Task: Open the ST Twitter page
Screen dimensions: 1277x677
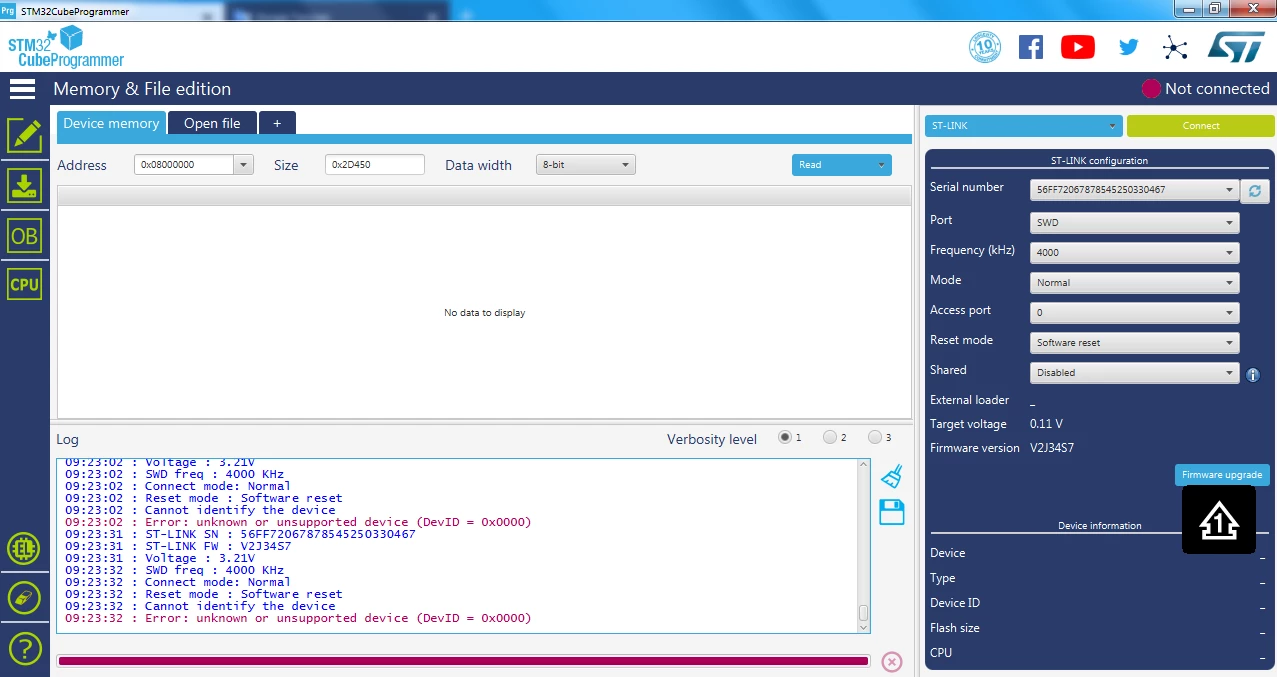Action: (1129, 47)
